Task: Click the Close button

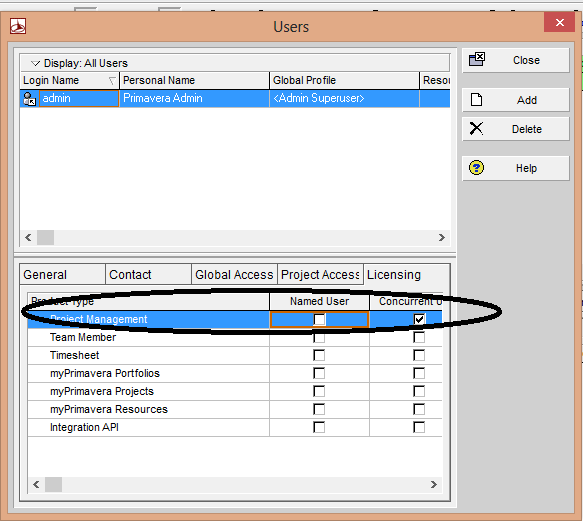Action: coord(516,60)
